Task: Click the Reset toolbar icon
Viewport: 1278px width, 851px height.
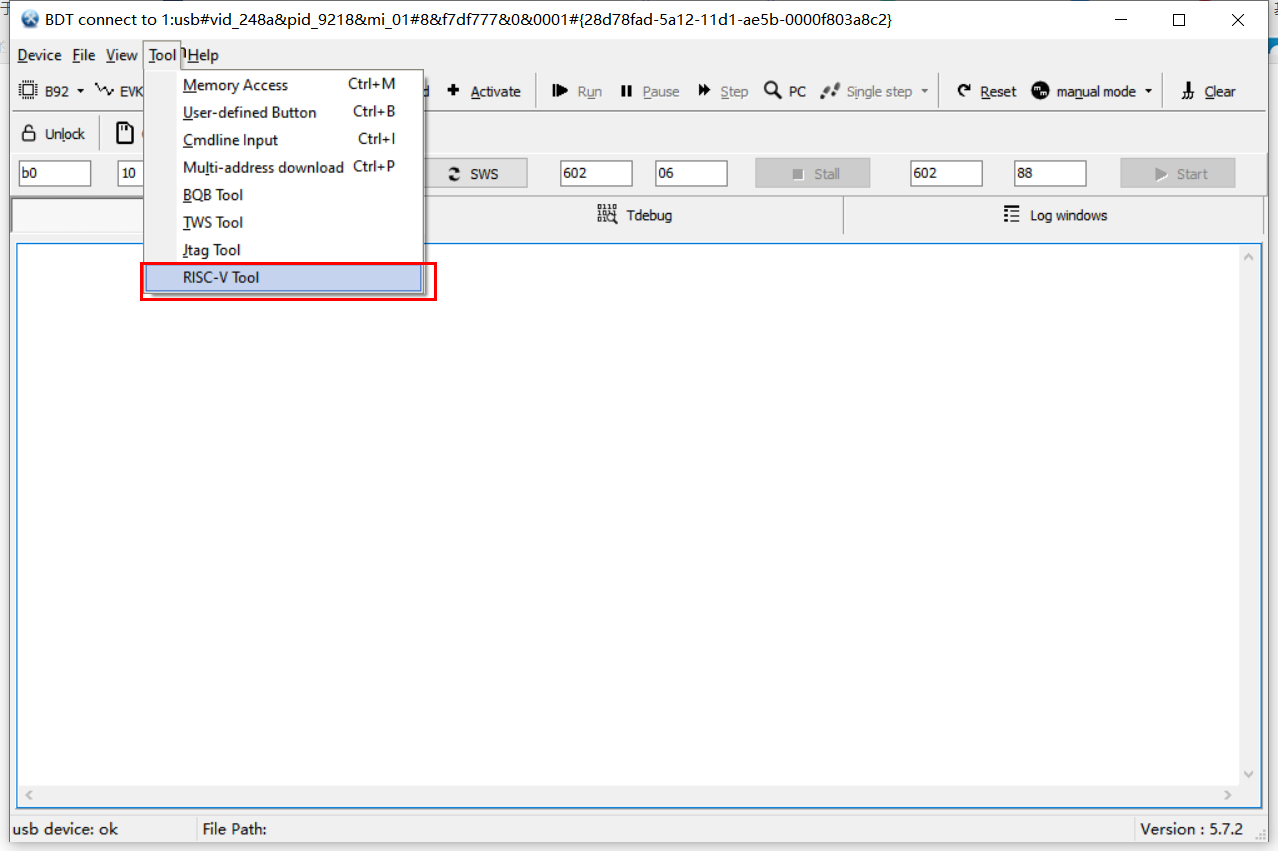Action: 964,91
